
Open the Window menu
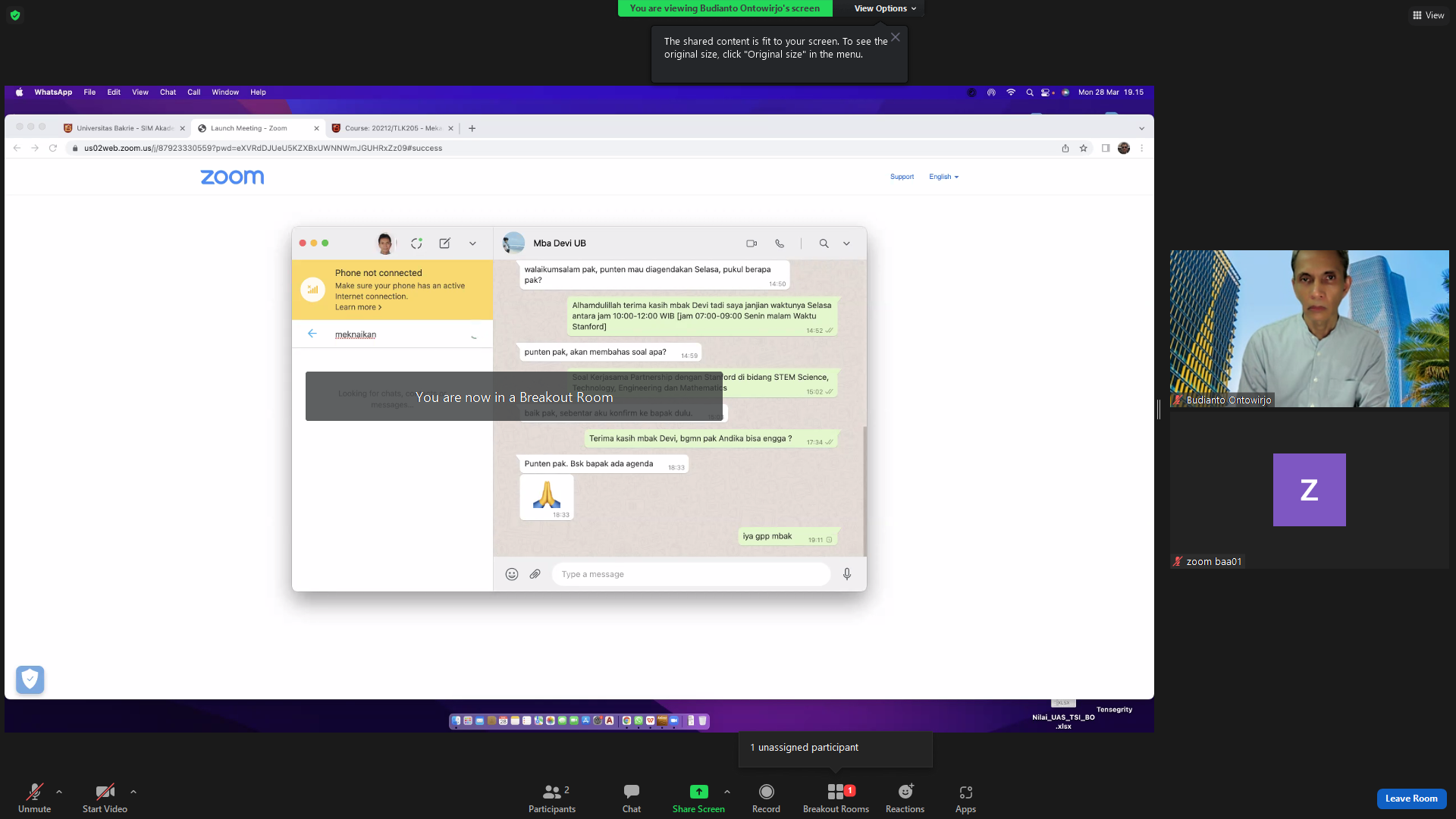pos(225,93)
